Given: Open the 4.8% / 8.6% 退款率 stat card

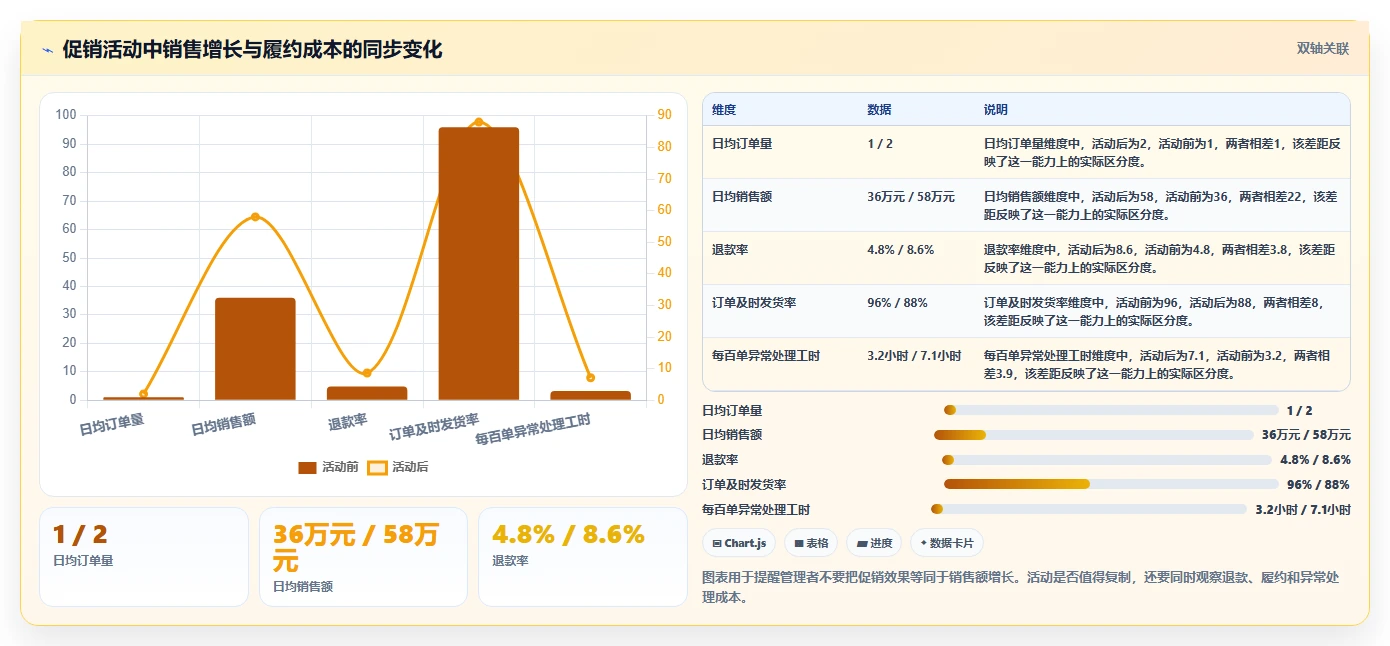Looking at the screenshot, I should coord(583,557).
